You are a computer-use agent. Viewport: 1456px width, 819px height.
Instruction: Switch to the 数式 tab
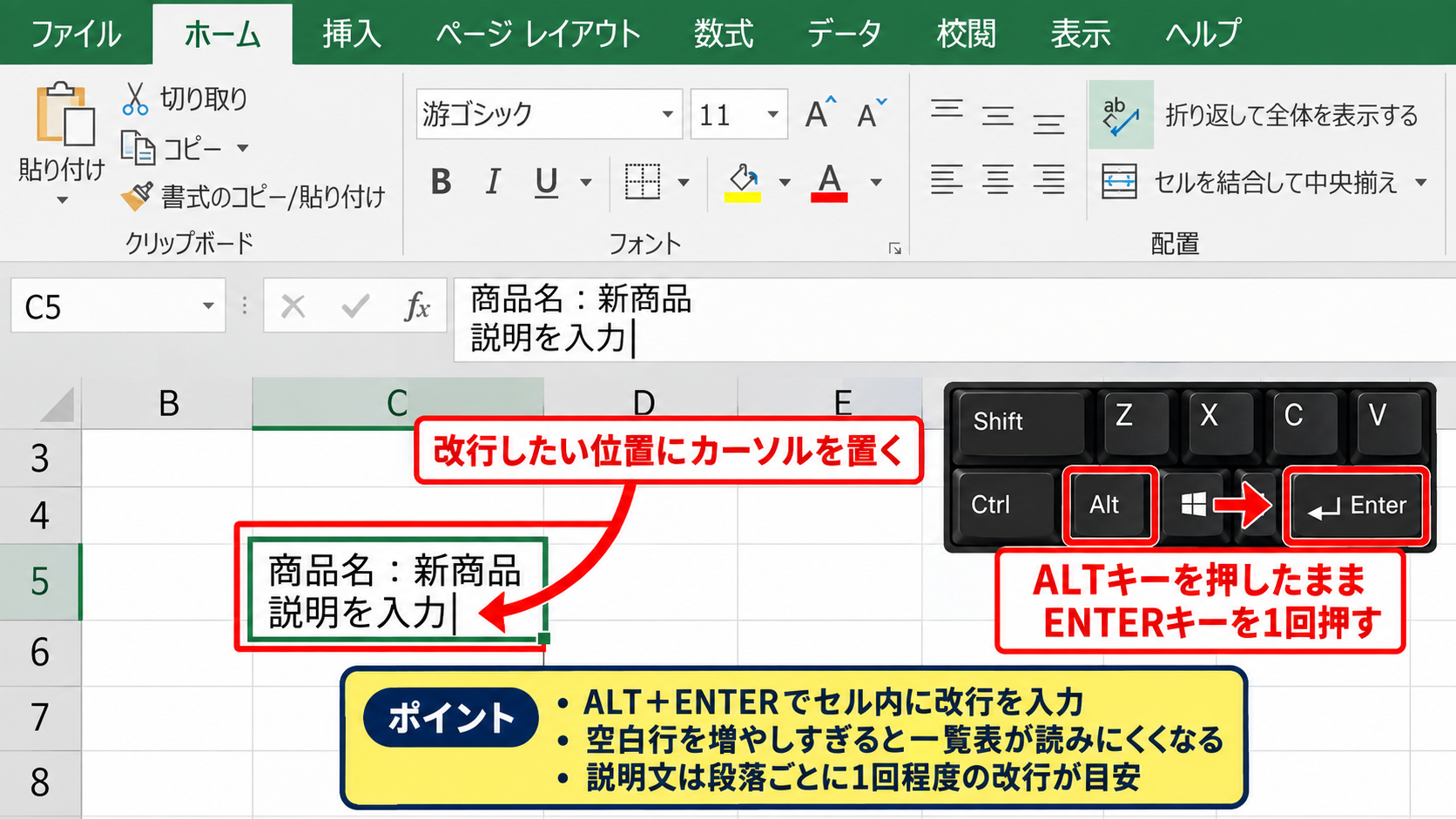coord(724,34)
